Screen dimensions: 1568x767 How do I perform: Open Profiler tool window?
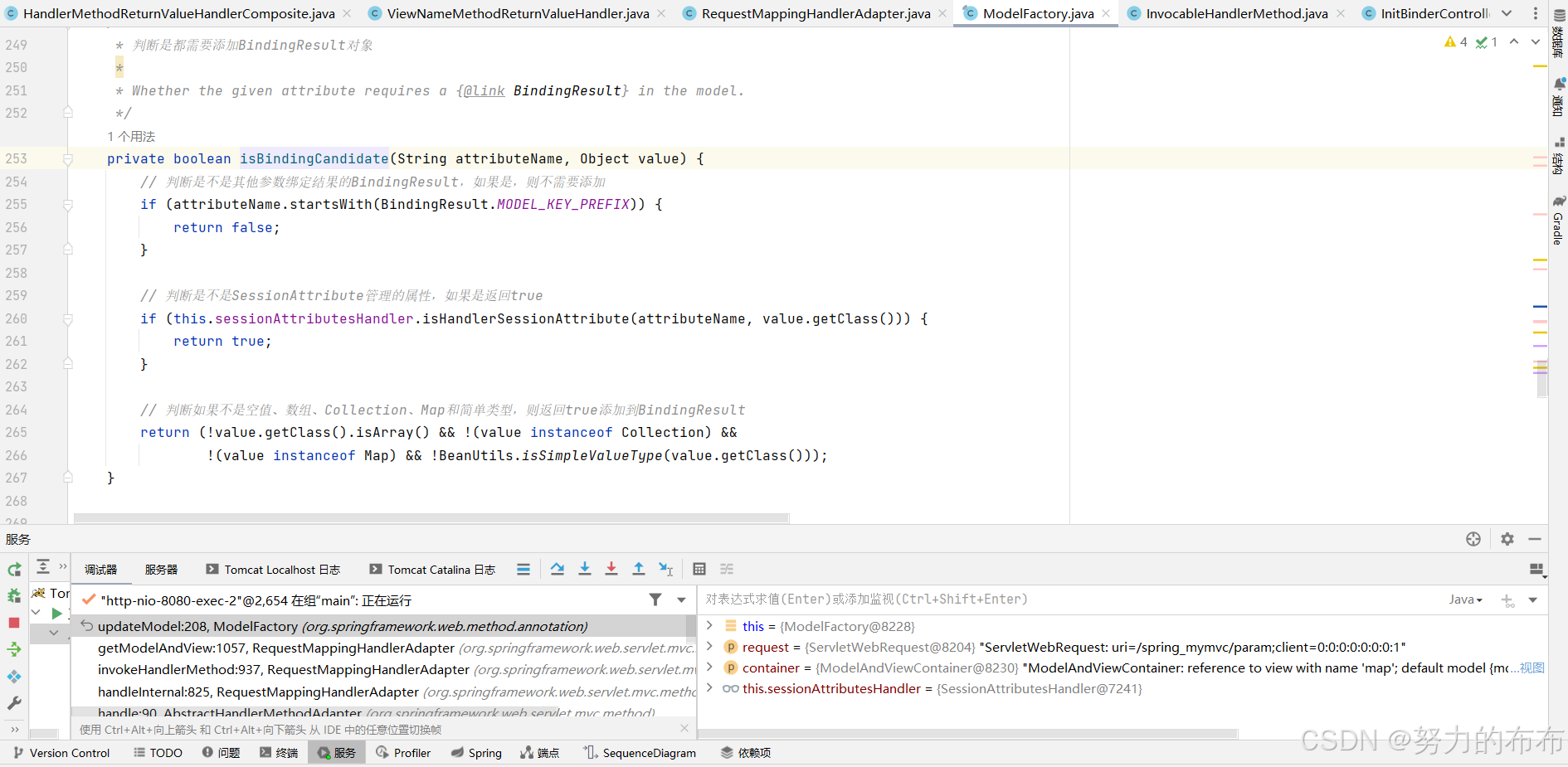tap(403, 753)
